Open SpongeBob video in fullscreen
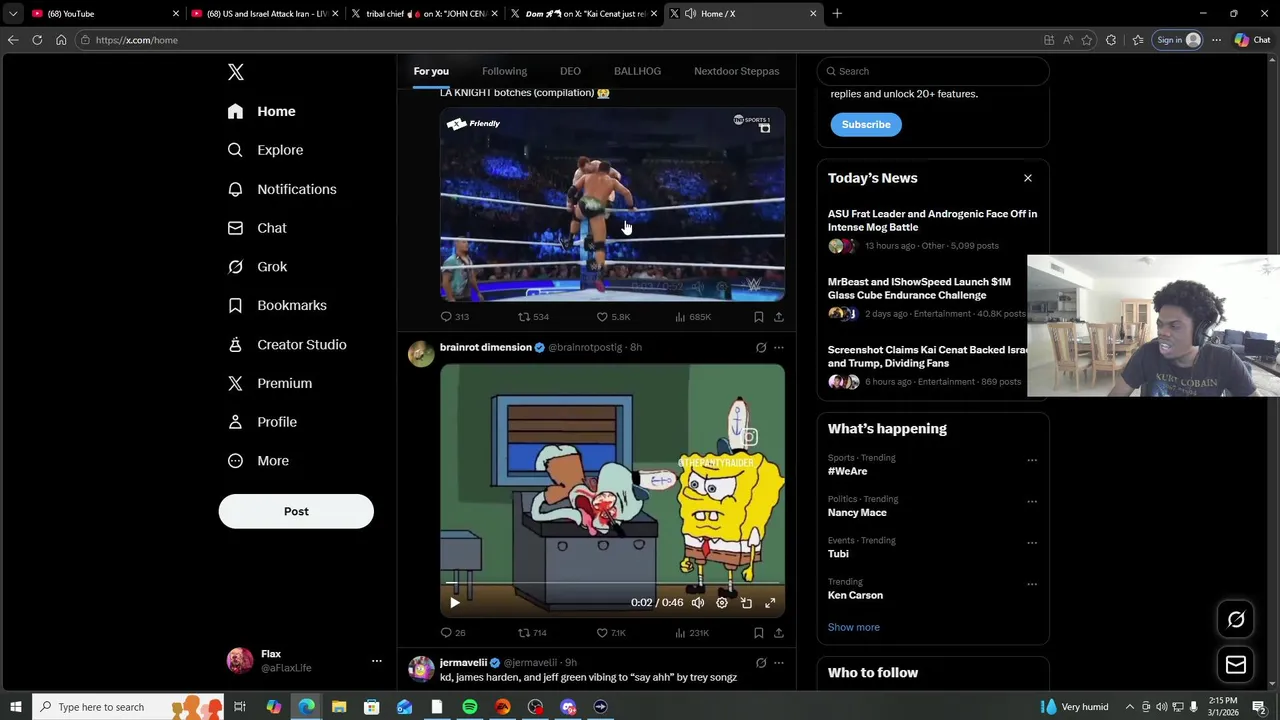Screen dimensions: 1280x720 pyautogui.click(x=770, y=603)
